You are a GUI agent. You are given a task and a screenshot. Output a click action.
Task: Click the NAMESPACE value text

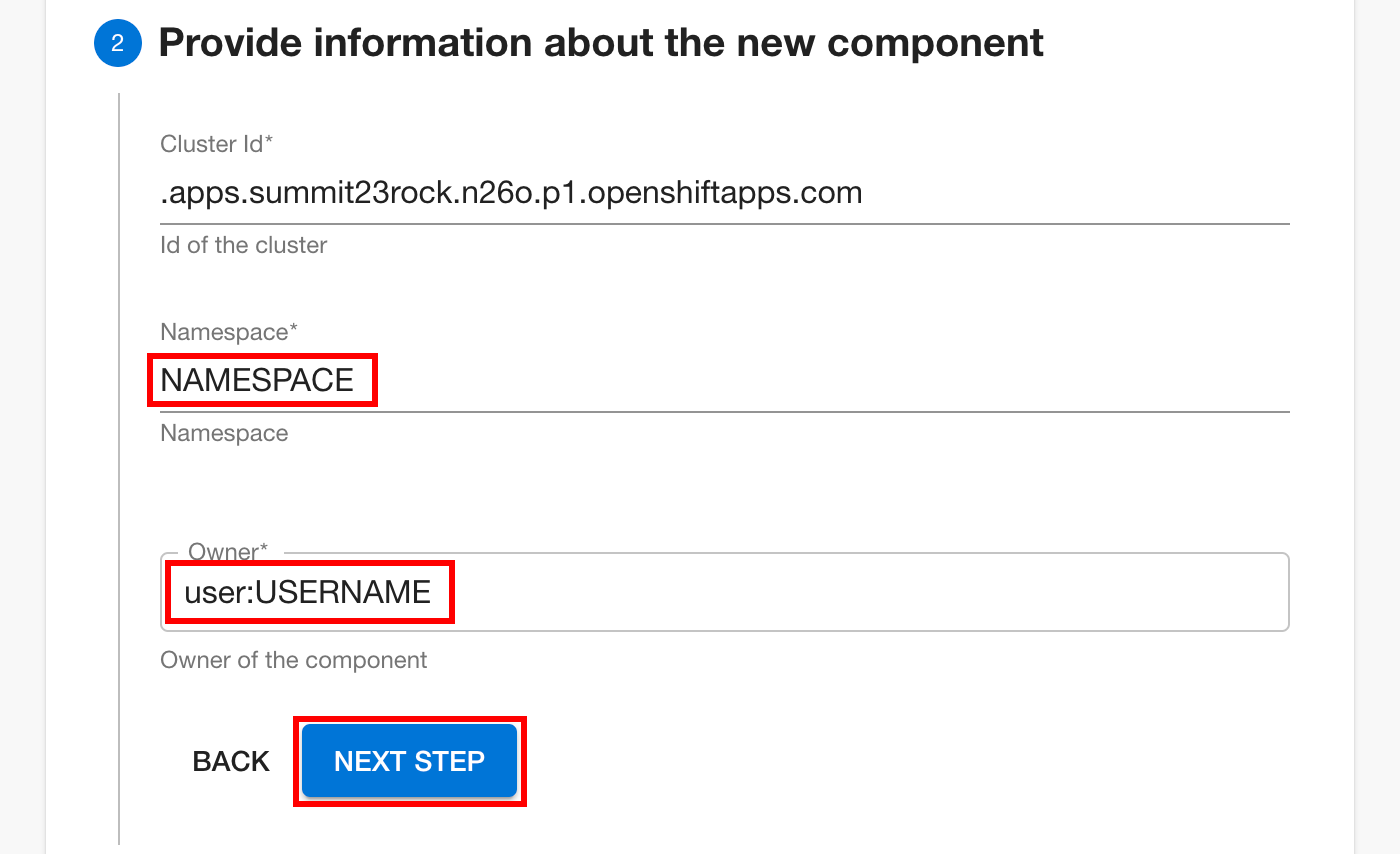pos(257,380)
